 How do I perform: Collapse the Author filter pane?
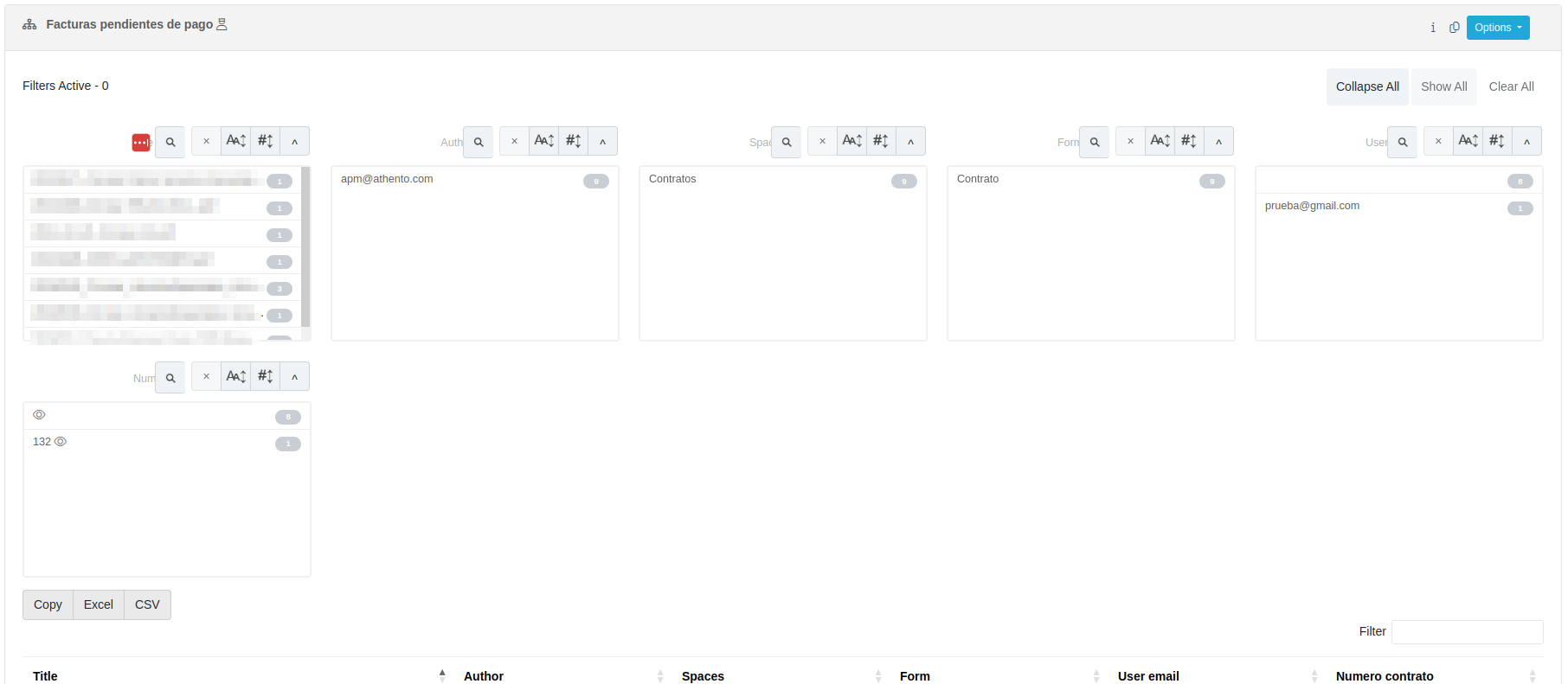point(603,141)
